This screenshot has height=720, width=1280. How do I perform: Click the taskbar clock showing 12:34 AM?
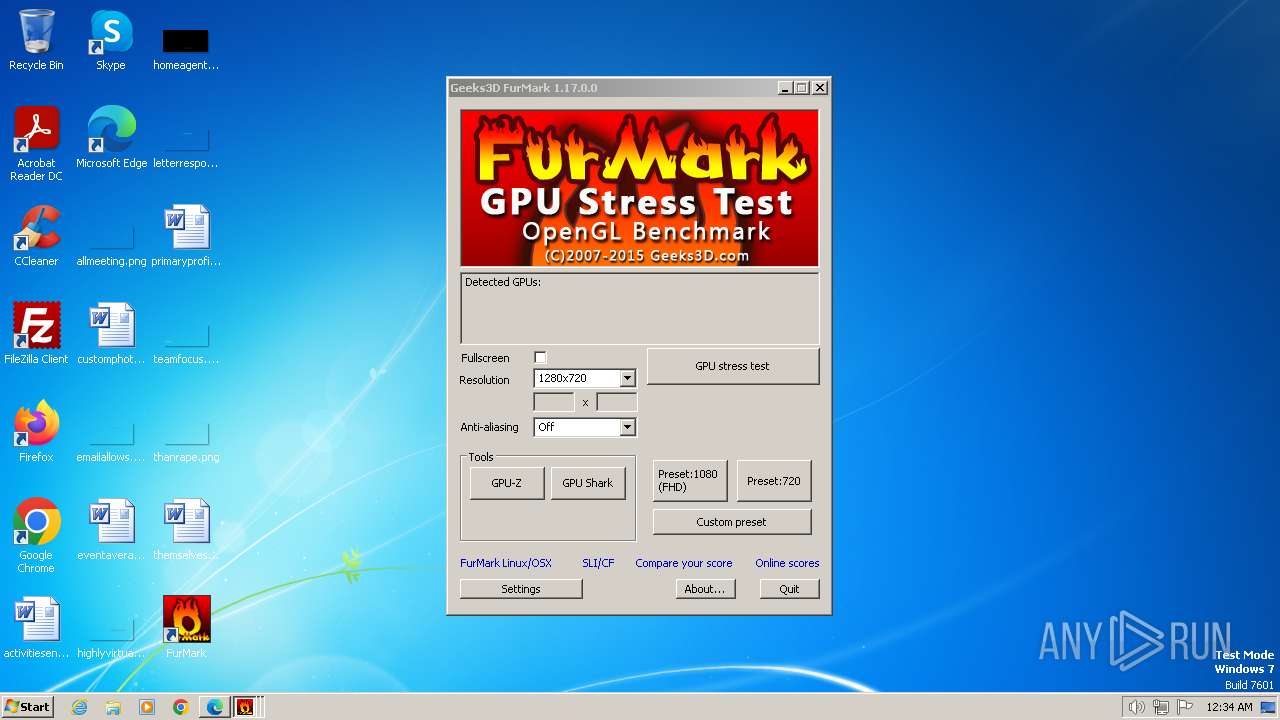[1229, 707]
